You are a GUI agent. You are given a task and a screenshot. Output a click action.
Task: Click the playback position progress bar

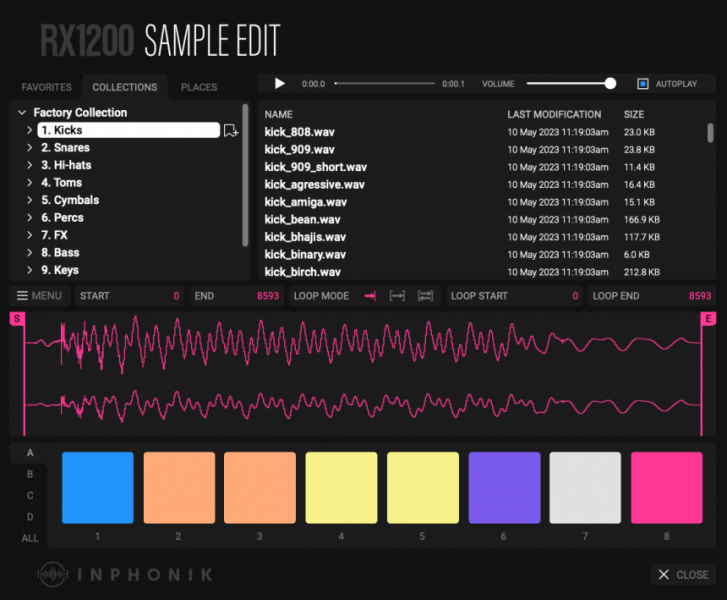coord(385,83)
